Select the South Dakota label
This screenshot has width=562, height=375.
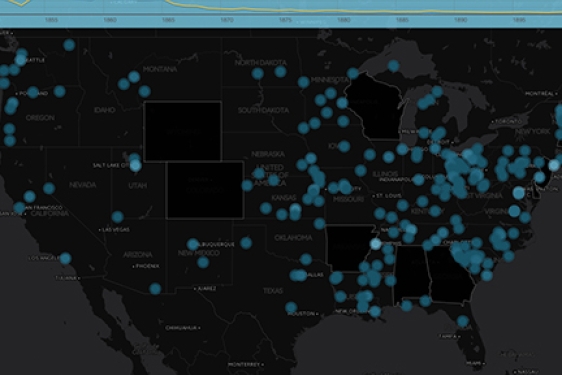[263, 110]
